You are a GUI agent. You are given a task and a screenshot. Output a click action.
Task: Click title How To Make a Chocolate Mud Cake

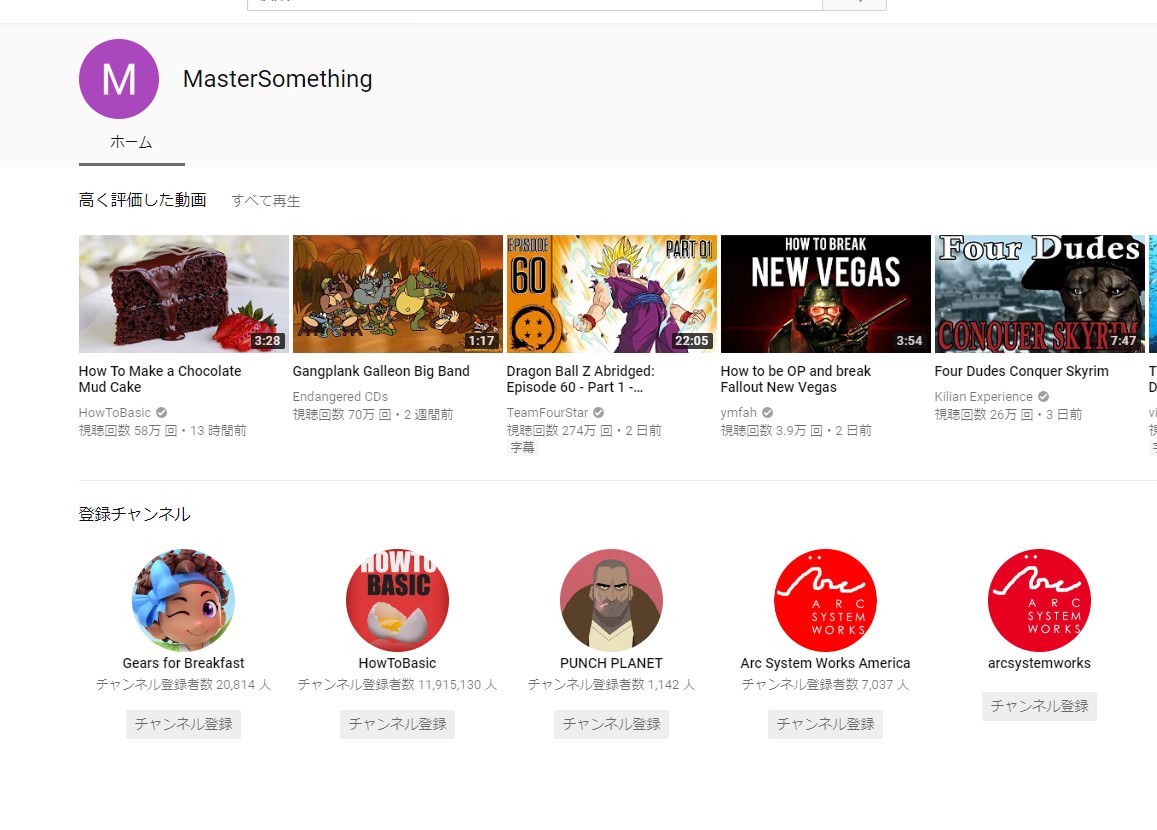point(160,379)
